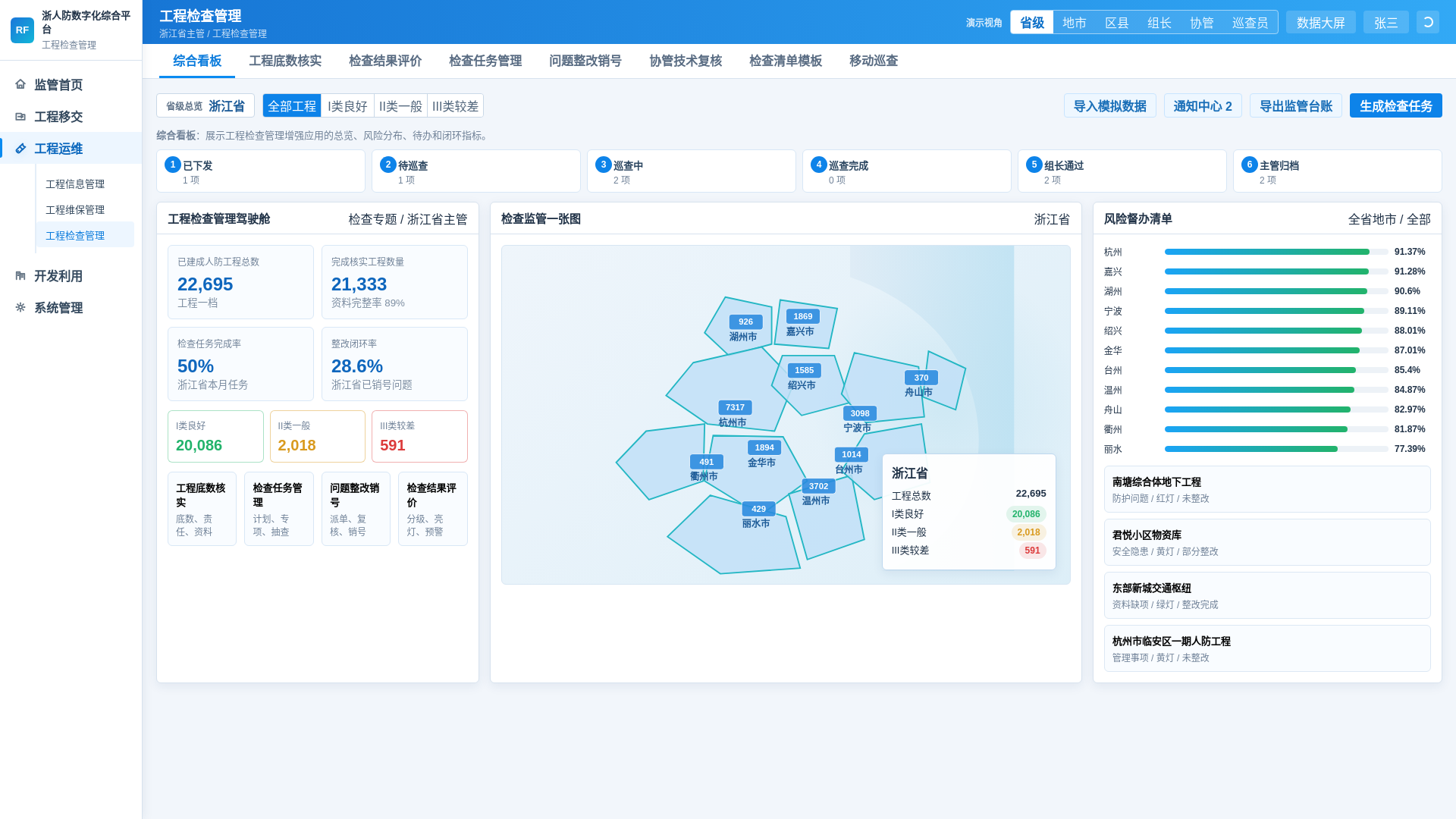Open the 浙江省 province overview selector

point(206,105)
